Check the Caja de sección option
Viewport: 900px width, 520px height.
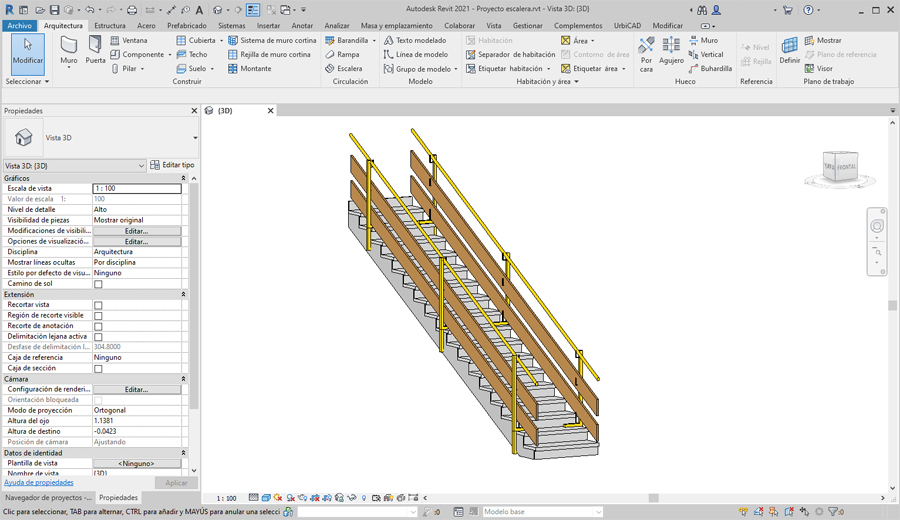coord(98,369)
